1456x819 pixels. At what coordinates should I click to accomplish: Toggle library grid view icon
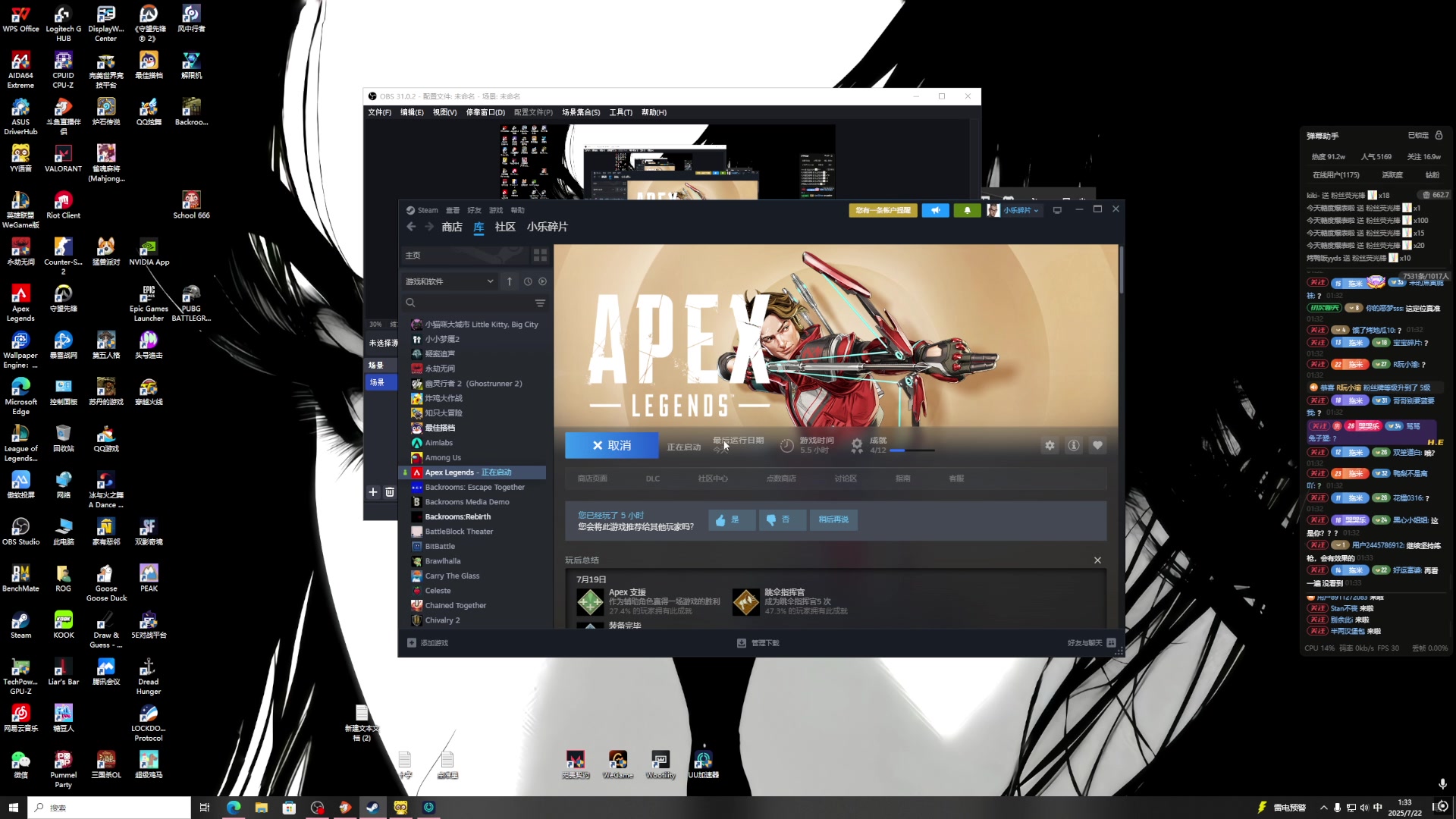[x=540, y=255]
